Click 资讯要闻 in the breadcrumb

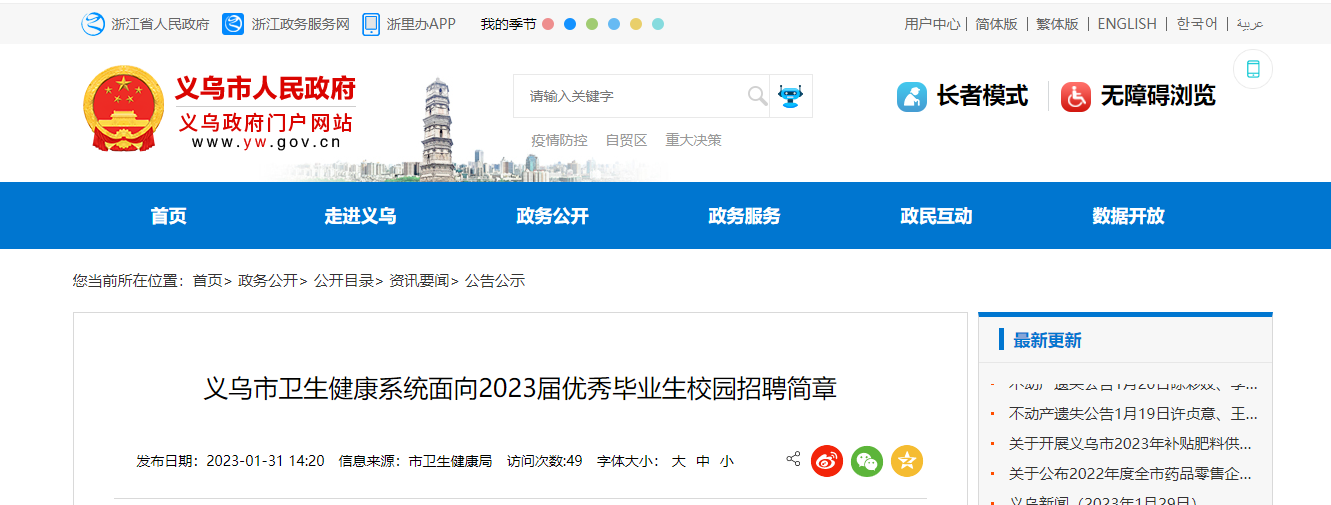tap(419, 281)
